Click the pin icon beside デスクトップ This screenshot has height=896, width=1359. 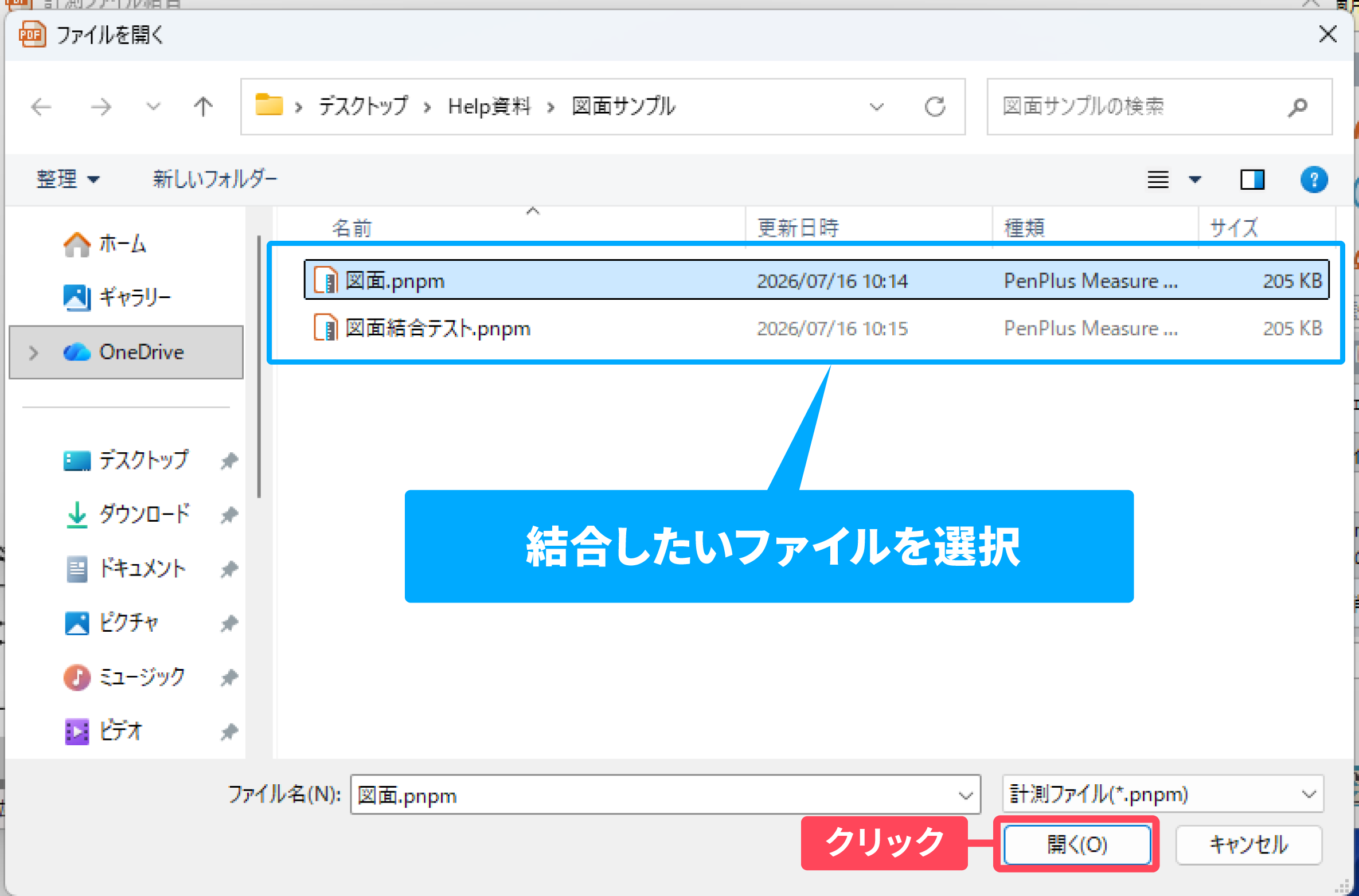[x=229, y=460]
